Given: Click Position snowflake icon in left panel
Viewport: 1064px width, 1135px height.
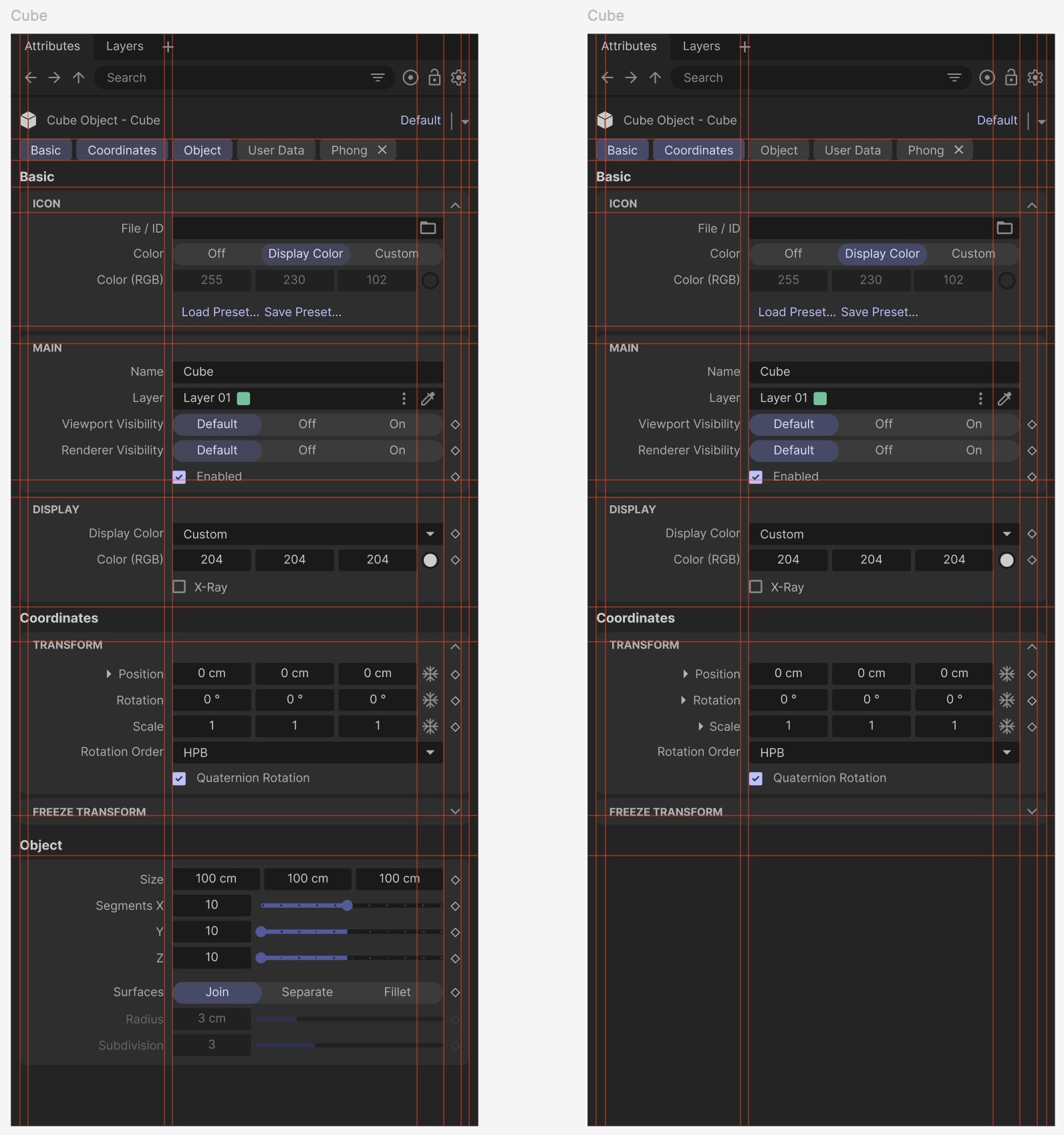Looking at the screenshot, I should click(430, 673).
